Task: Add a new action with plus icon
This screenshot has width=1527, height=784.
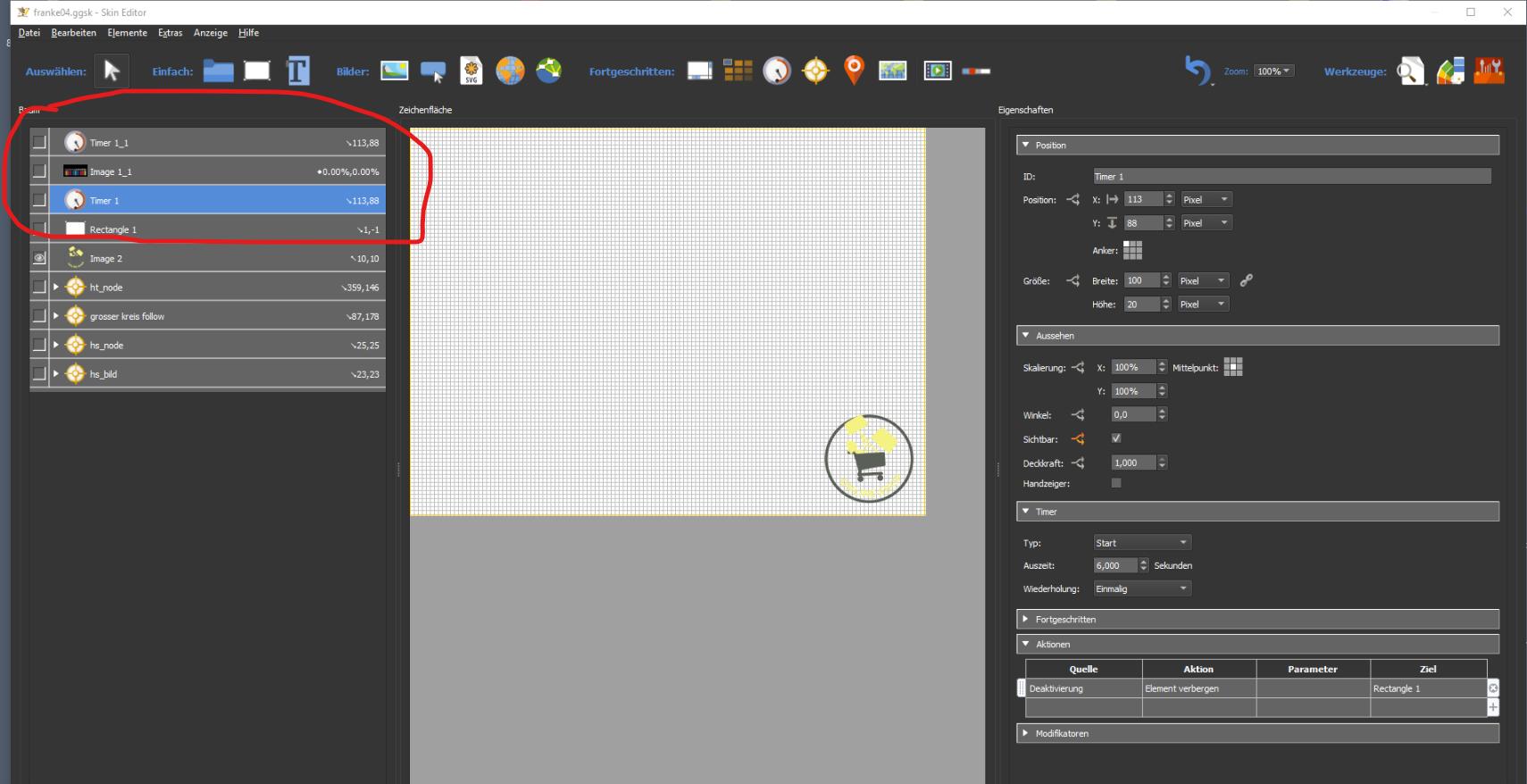Action: pyautogui.click(x=1492, y=707)
